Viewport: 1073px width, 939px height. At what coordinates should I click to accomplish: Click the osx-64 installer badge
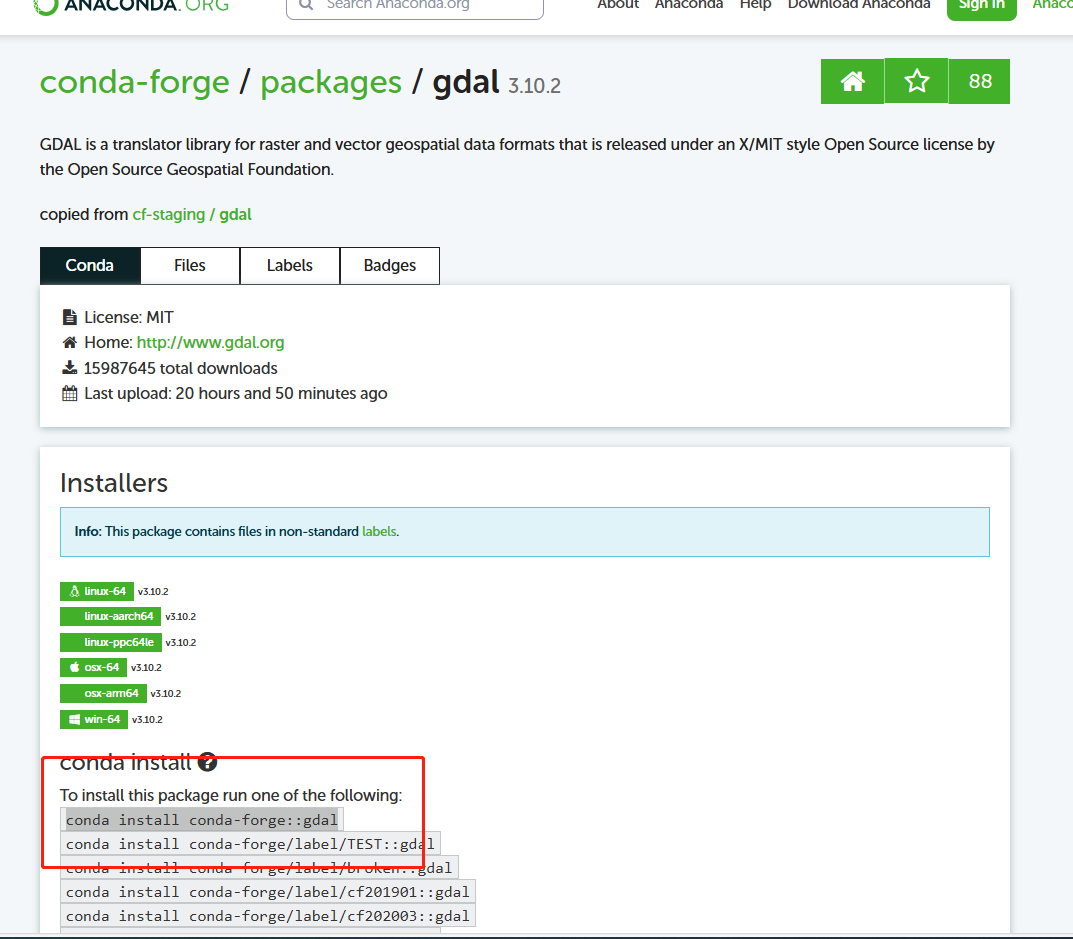coord(93,667)
